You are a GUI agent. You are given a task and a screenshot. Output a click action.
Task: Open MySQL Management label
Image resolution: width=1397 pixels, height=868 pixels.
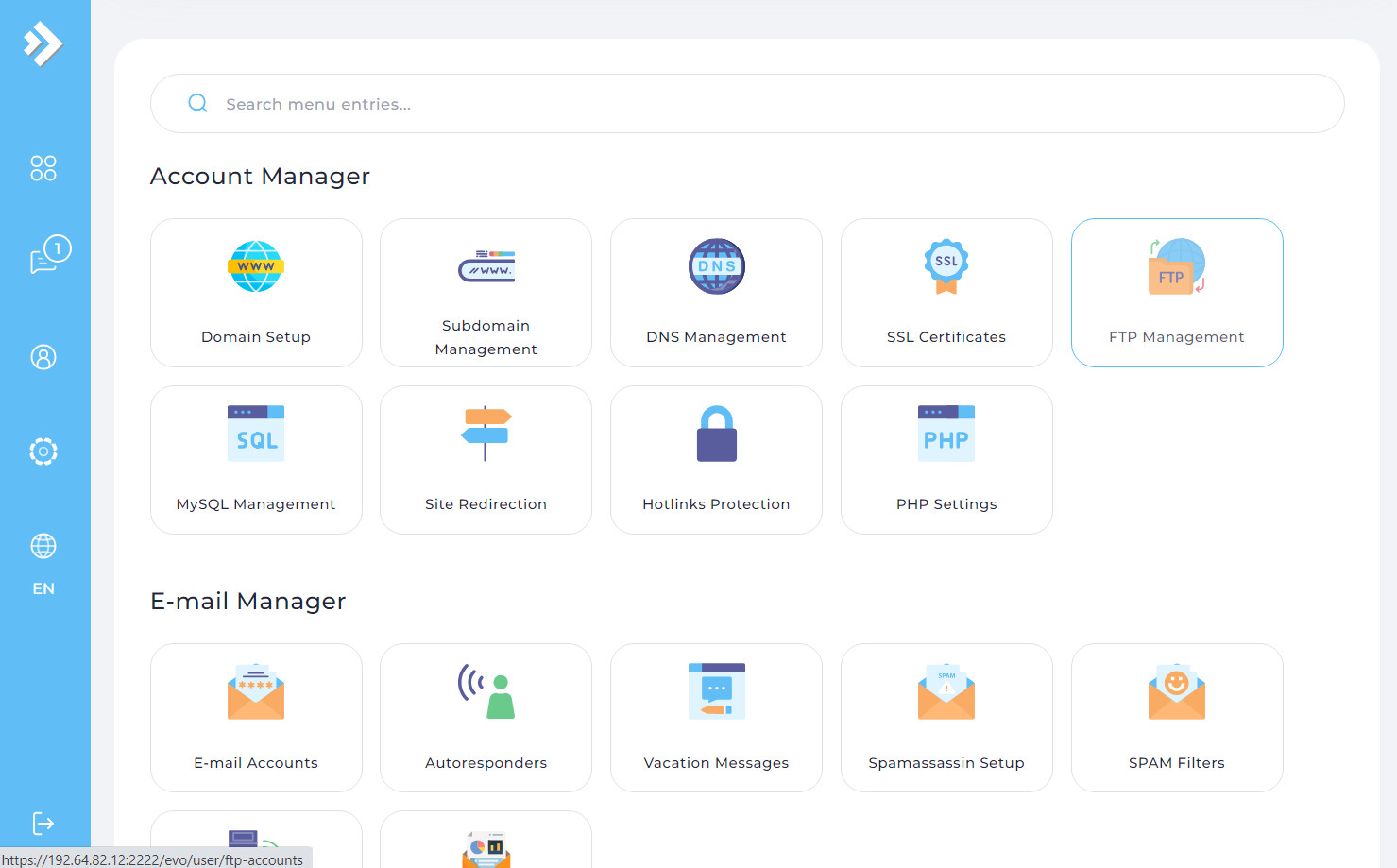(256, 504)
